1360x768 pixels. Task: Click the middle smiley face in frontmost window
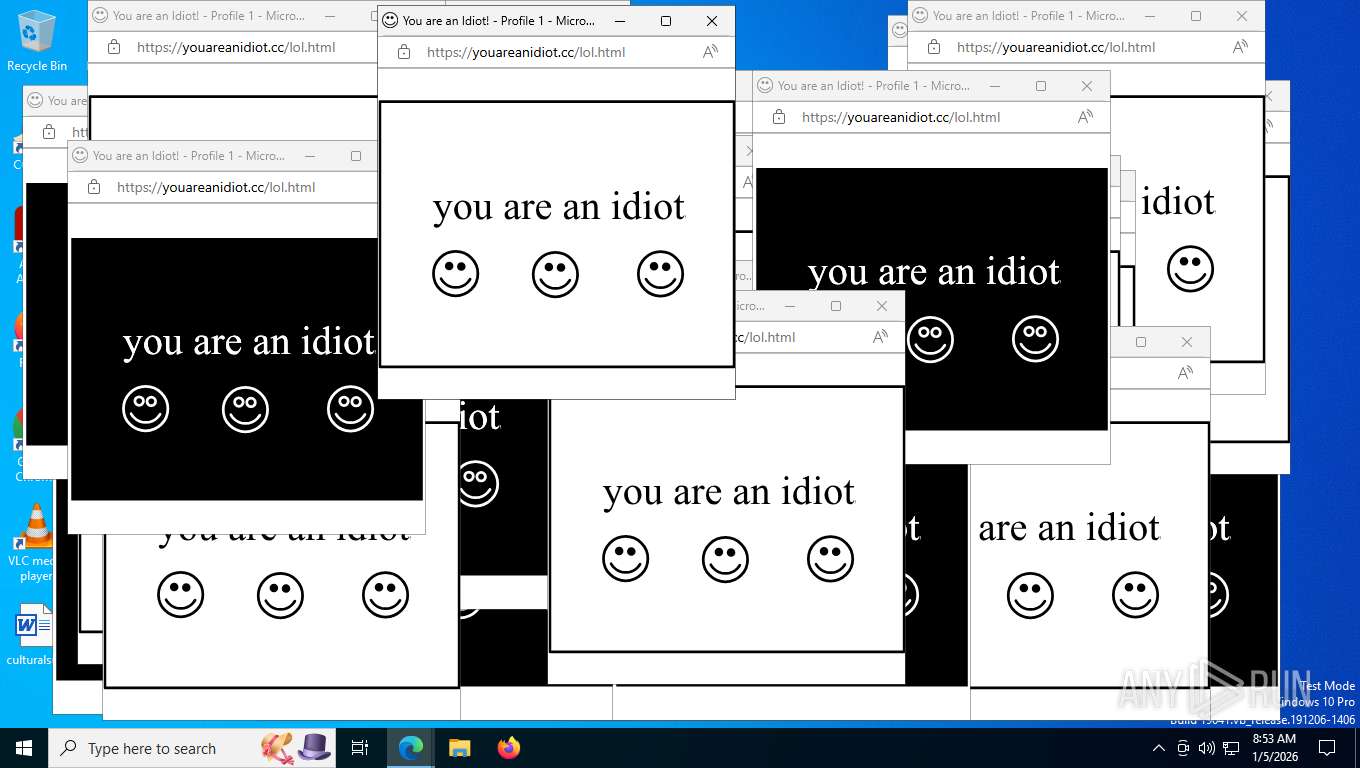(x=555, y=274)
